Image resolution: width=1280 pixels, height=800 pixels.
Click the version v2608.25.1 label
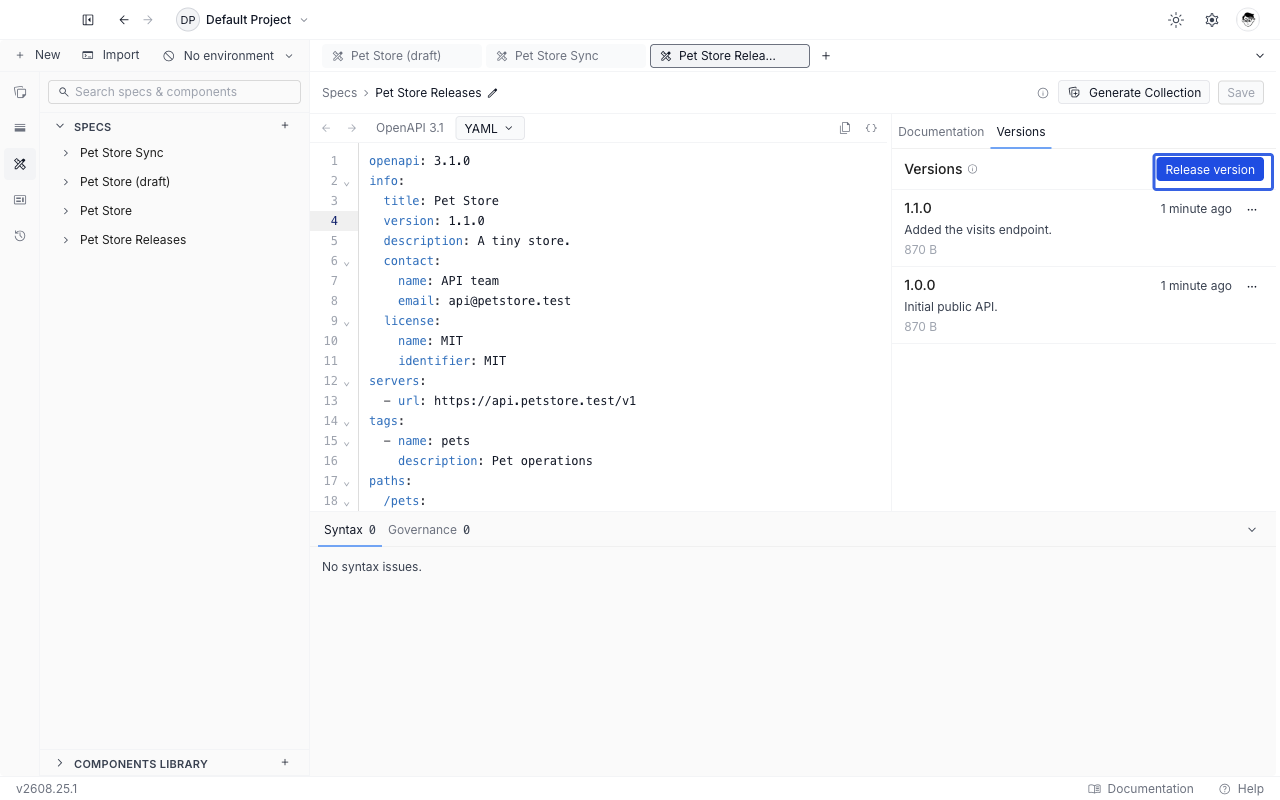click(x=47, y=789)
